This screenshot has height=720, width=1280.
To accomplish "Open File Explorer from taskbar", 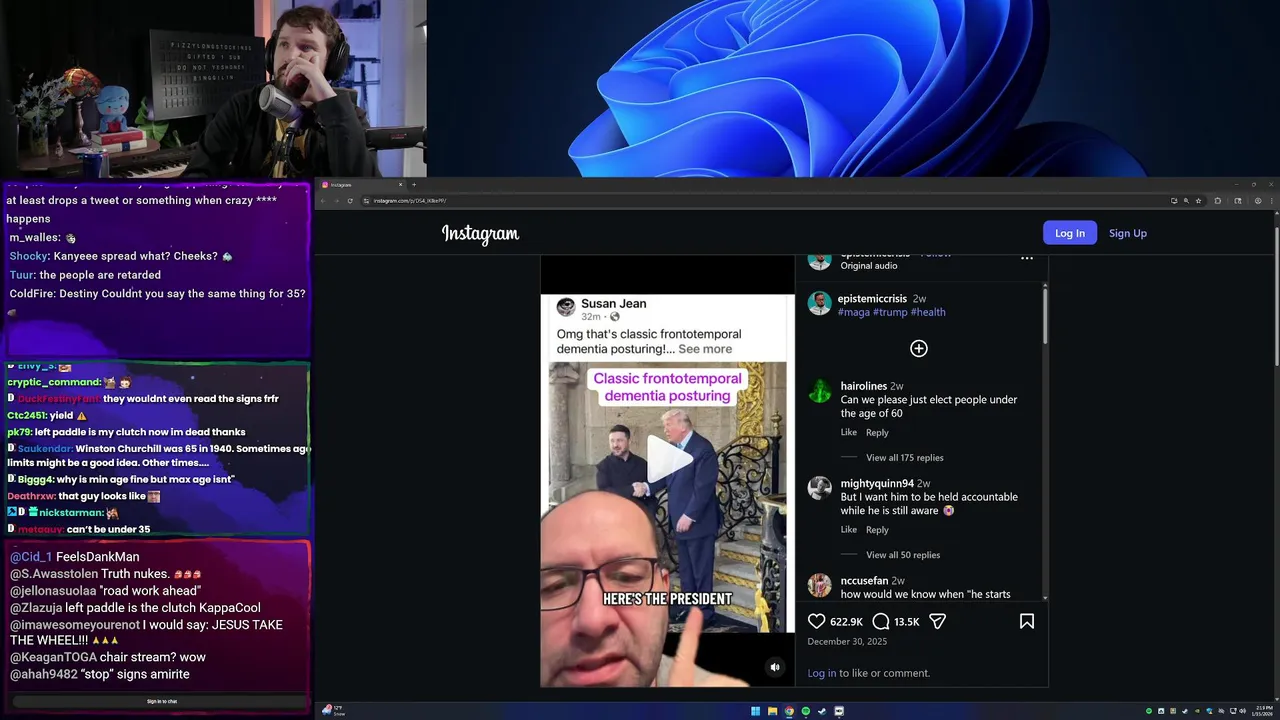I will coord(772,711).
